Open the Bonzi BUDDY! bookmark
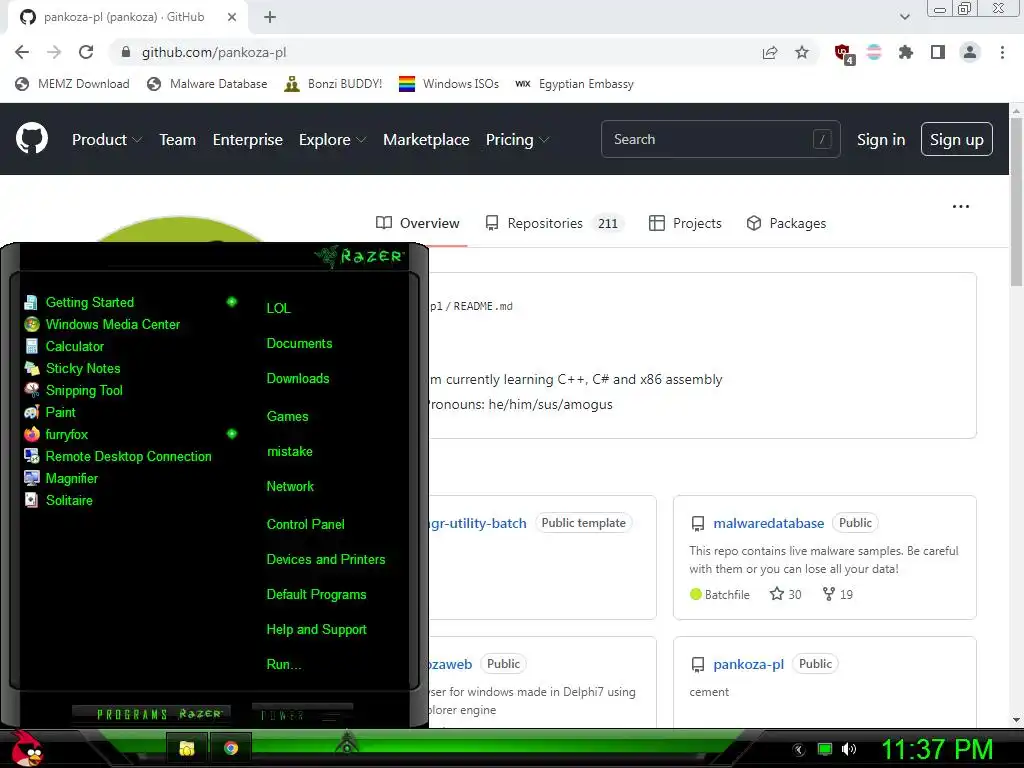The width and height of the screenshot is (1024, 768). click(x=333, y=84)
